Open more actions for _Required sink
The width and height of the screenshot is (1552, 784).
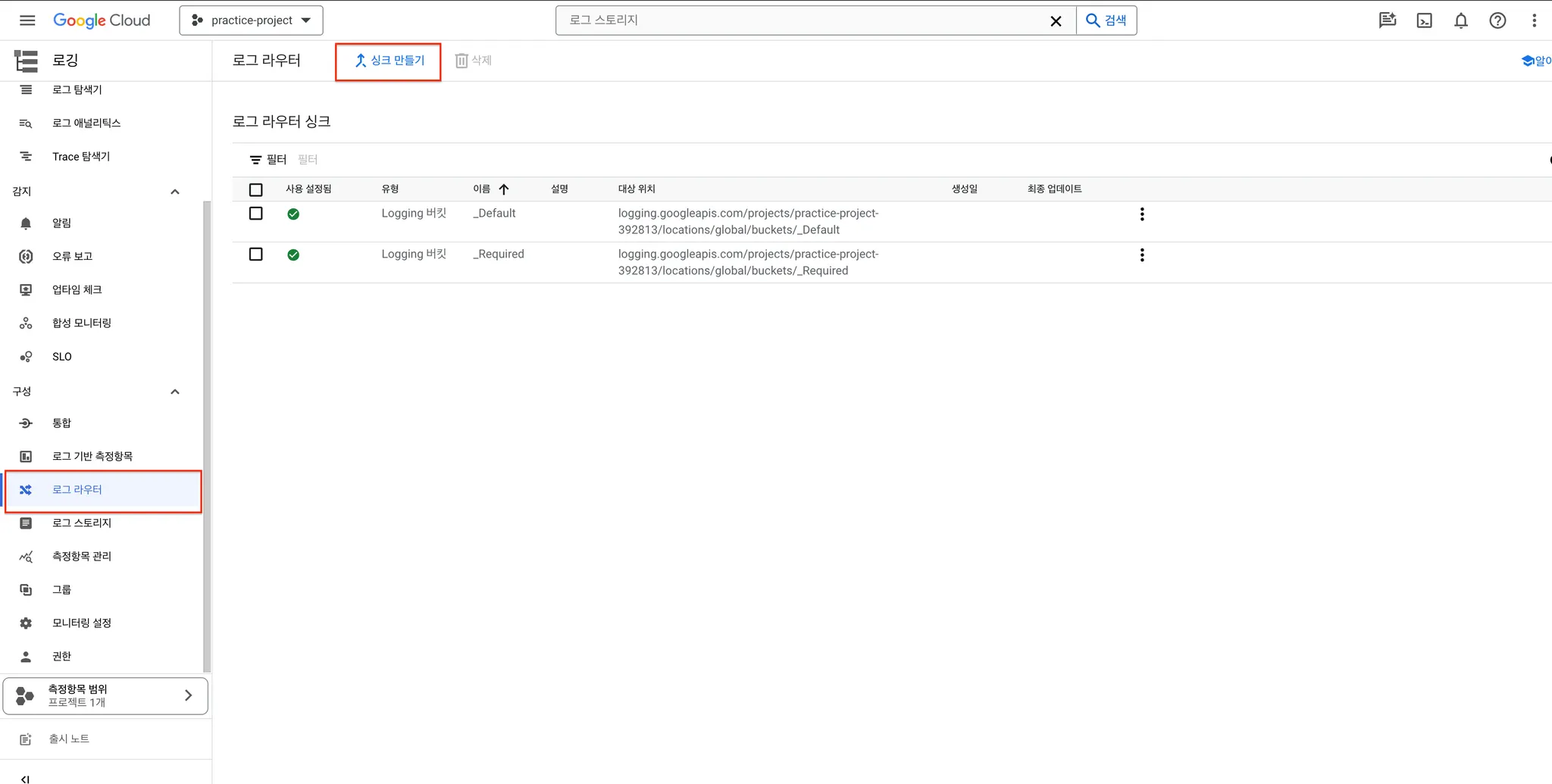[1142, 255]
